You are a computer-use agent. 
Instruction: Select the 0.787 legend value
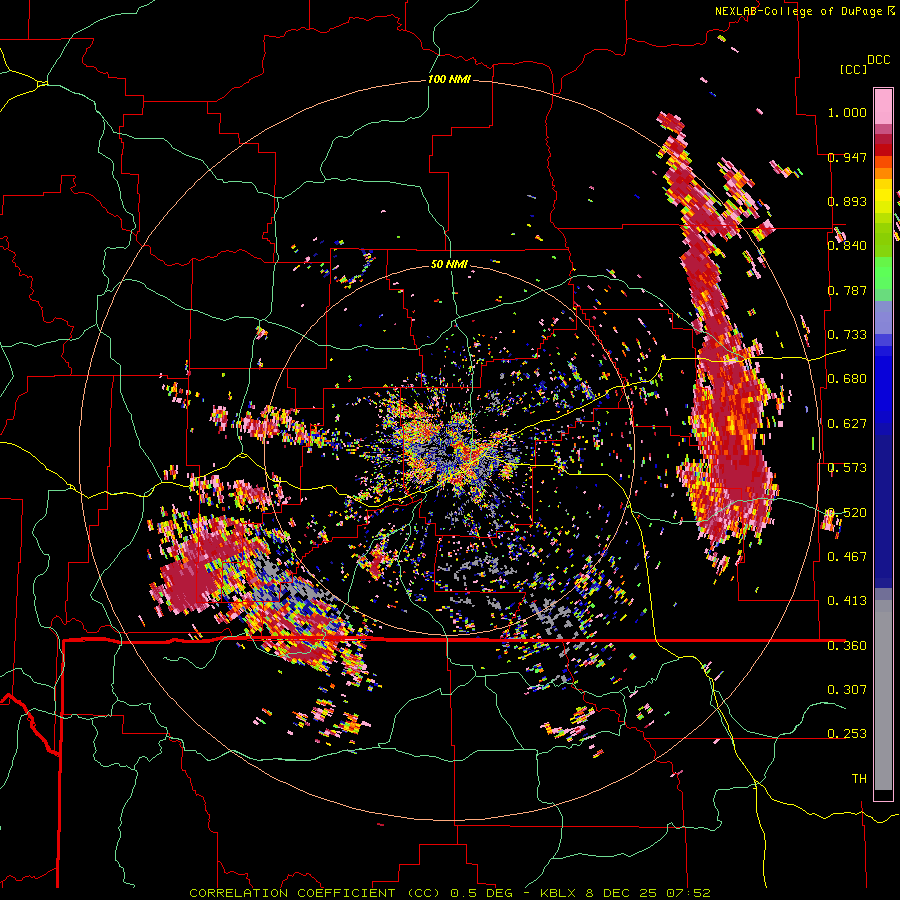pos(847,290)
